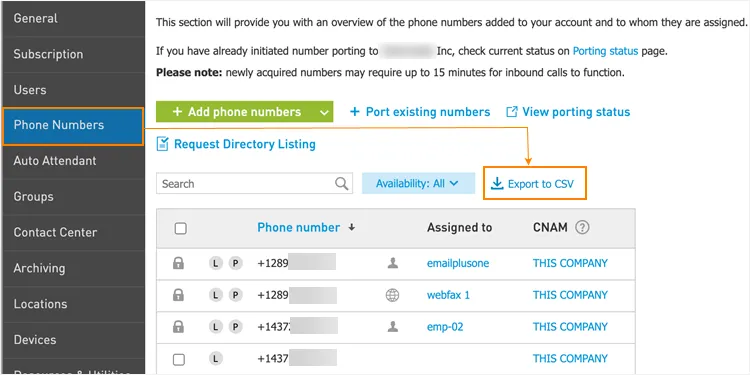Click the user icon beside emp-02
Image resolution: width=750 pixels, height=375 pixels.
tap(393, 327)
